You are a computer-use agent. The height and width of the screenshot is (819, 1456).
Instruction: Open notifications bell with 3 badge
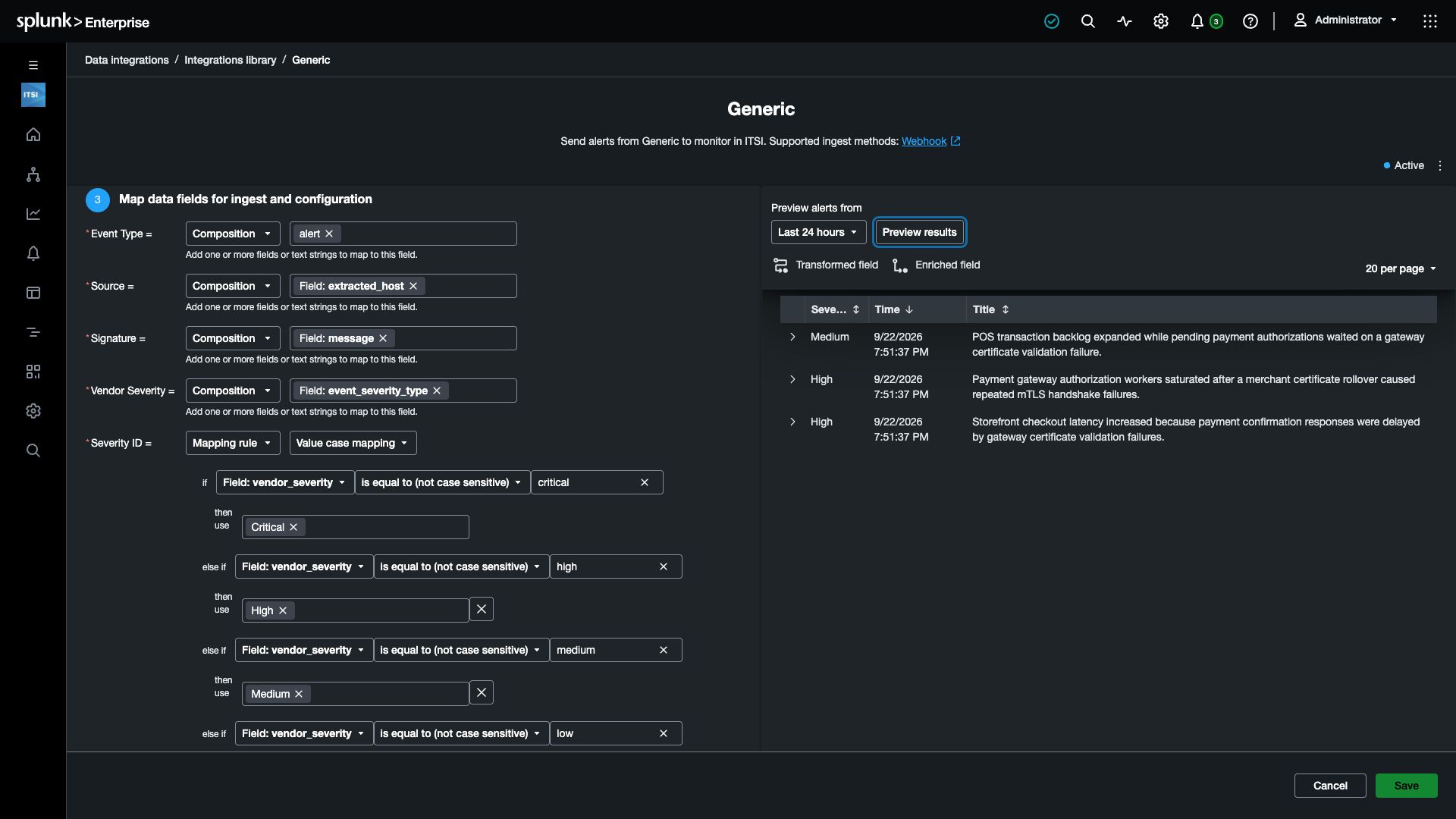[1206, 21]
